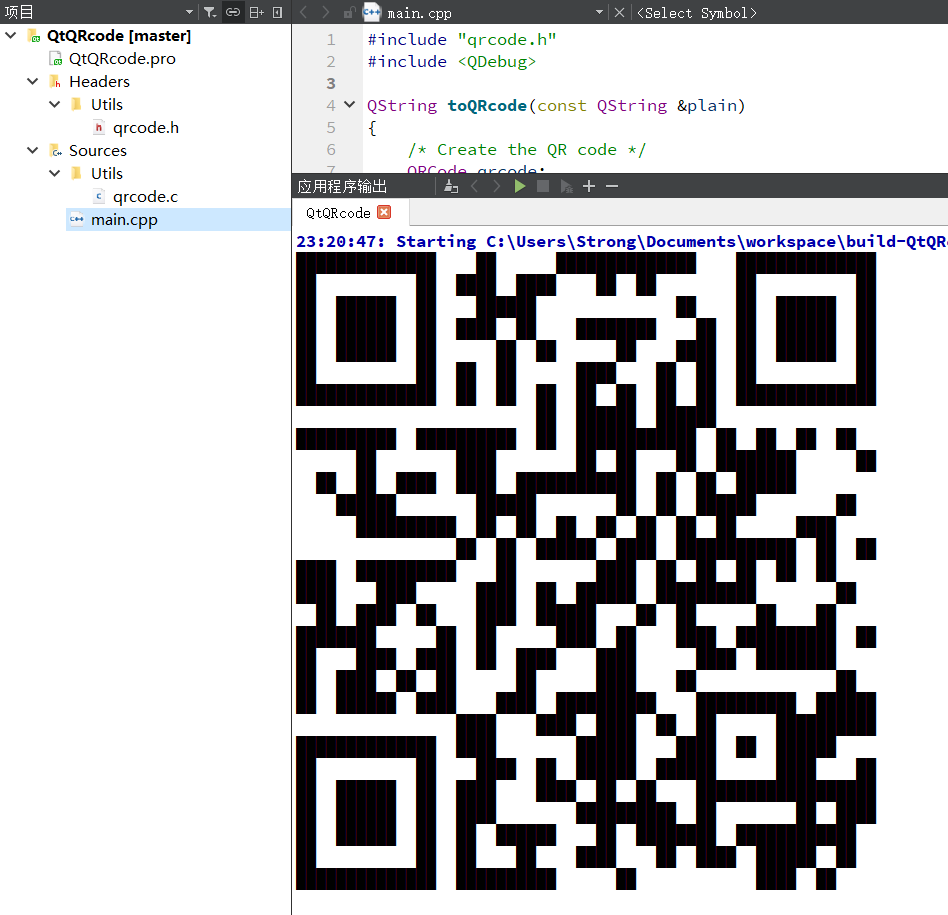The width and height of the screenshot is (948, 915).
Task: Select the qrcode.c source file
Action: [x=145, y=197]
